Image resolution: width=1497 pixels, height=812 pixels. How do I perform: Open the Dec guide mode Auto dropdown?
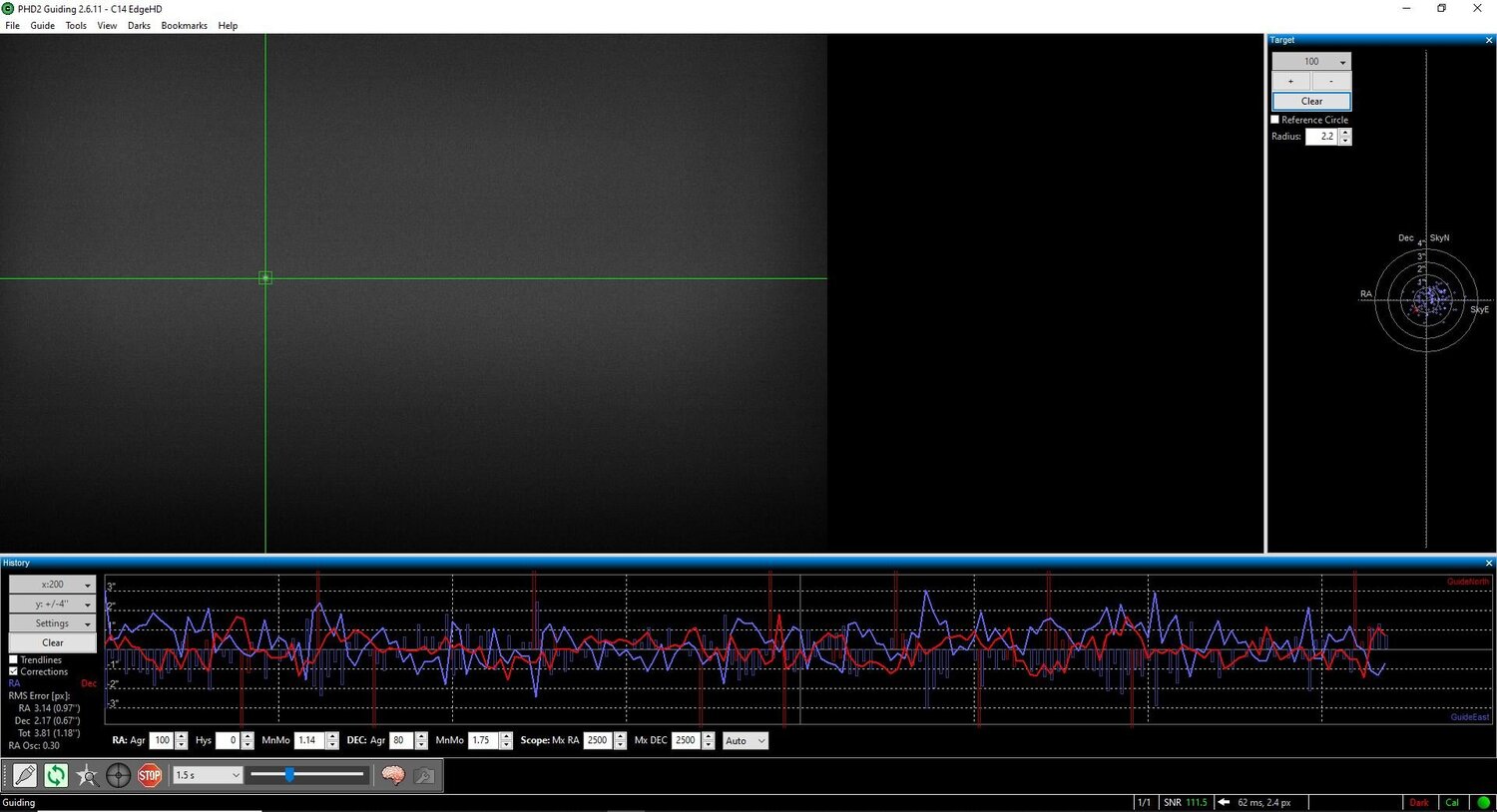click(745, 741)
